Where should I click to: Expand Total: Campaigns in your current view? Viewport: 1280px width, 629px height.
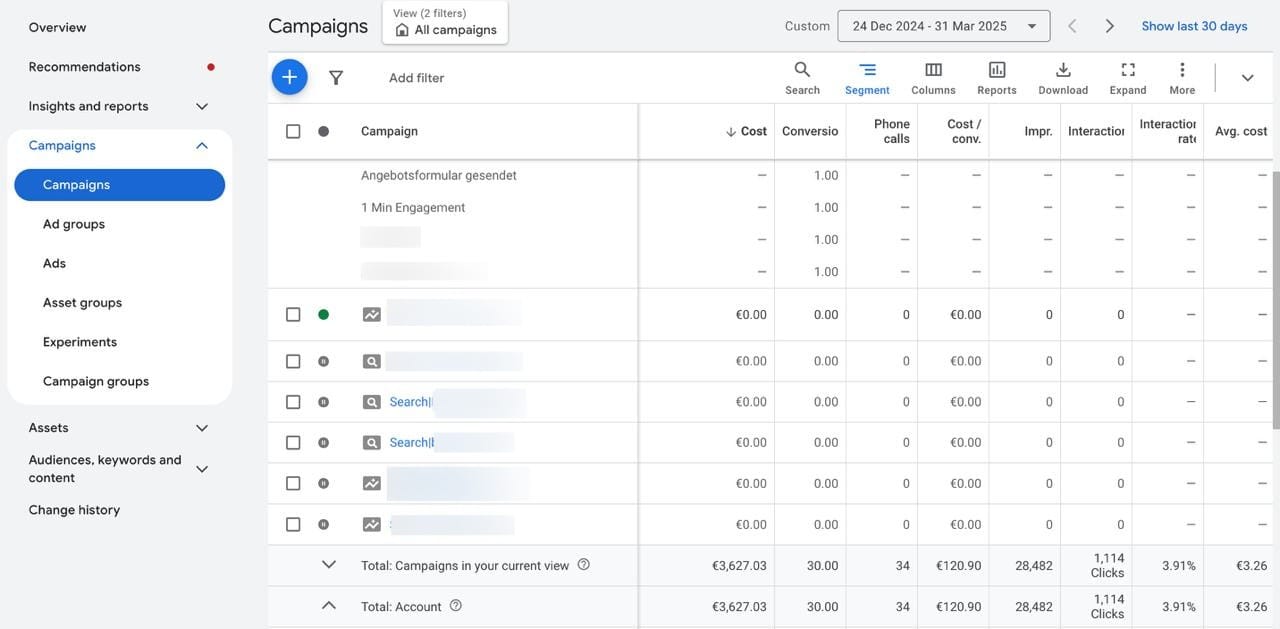point(329,565)
